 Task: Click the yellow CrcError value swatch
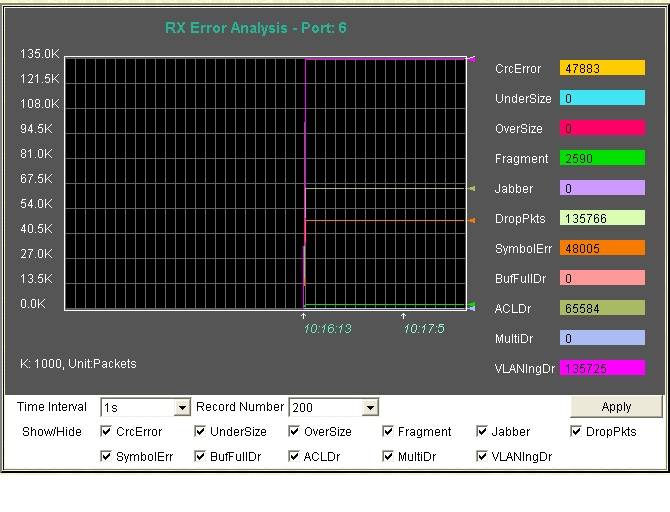point(602,69)
